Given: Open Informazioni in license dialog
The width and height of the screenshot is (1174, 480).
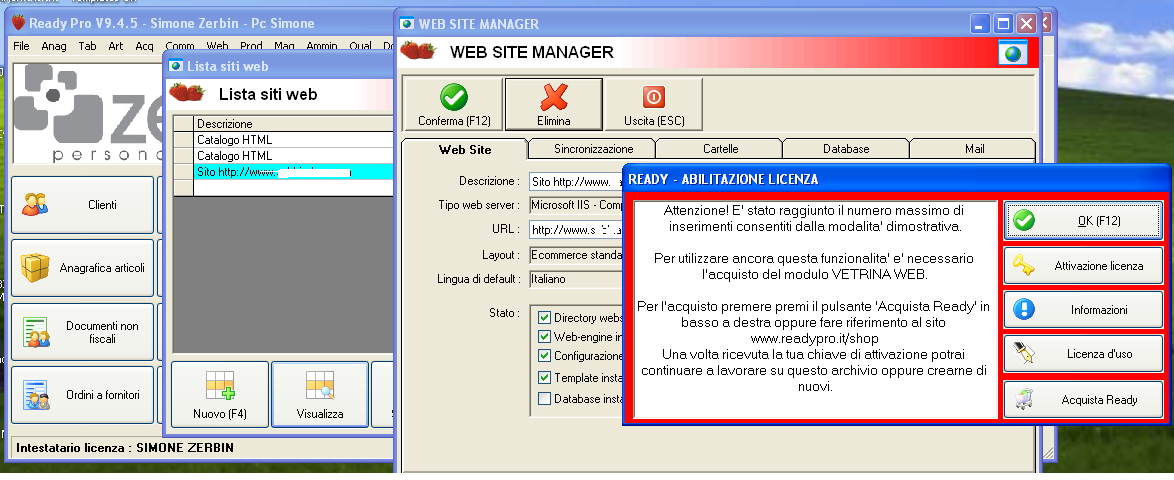Looking at the screenshot, I should pos(1083,309).
